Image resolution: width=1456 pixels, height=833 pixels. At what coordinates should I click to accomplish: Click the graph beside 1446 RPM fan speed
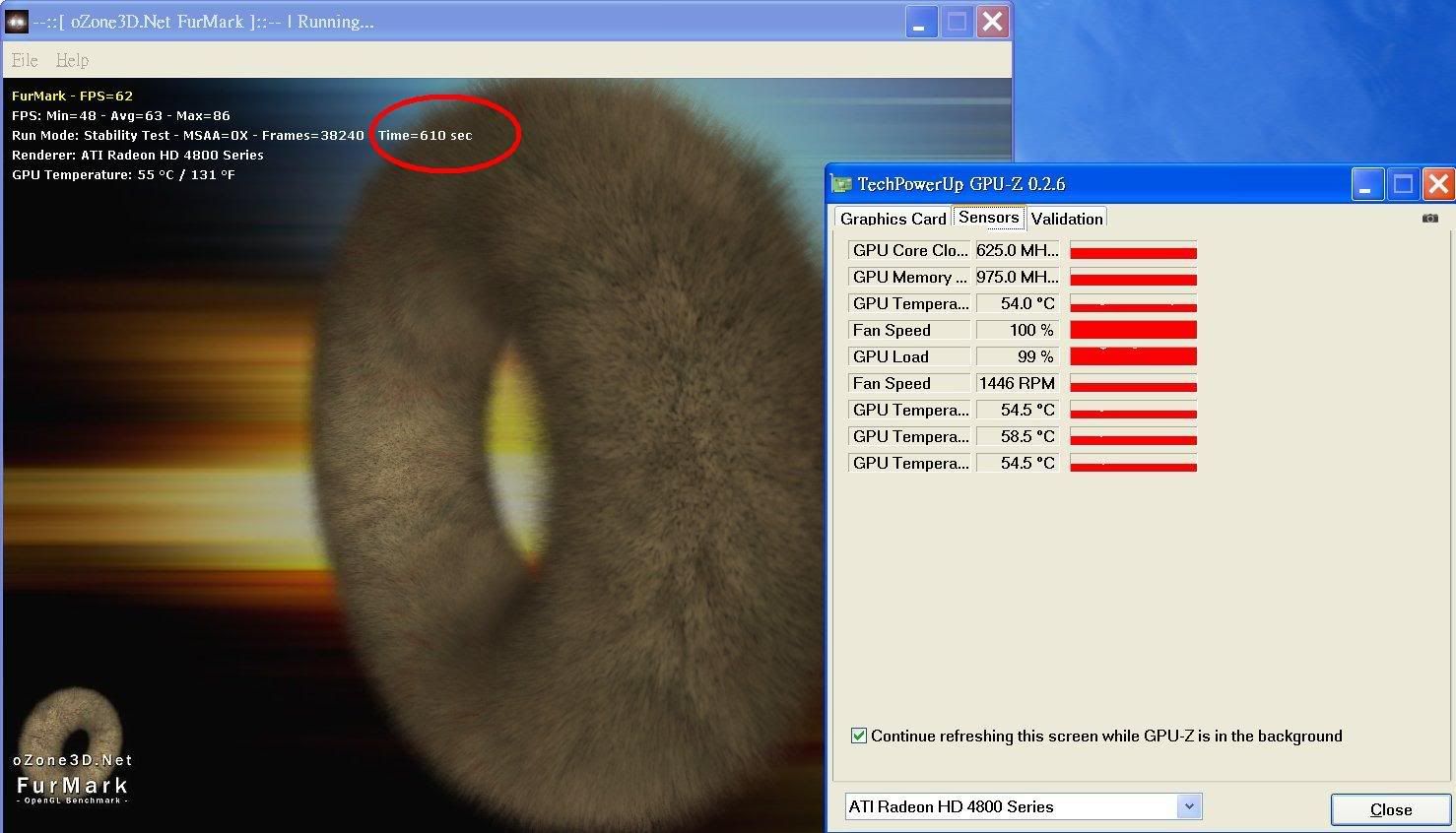(1133, 383)
